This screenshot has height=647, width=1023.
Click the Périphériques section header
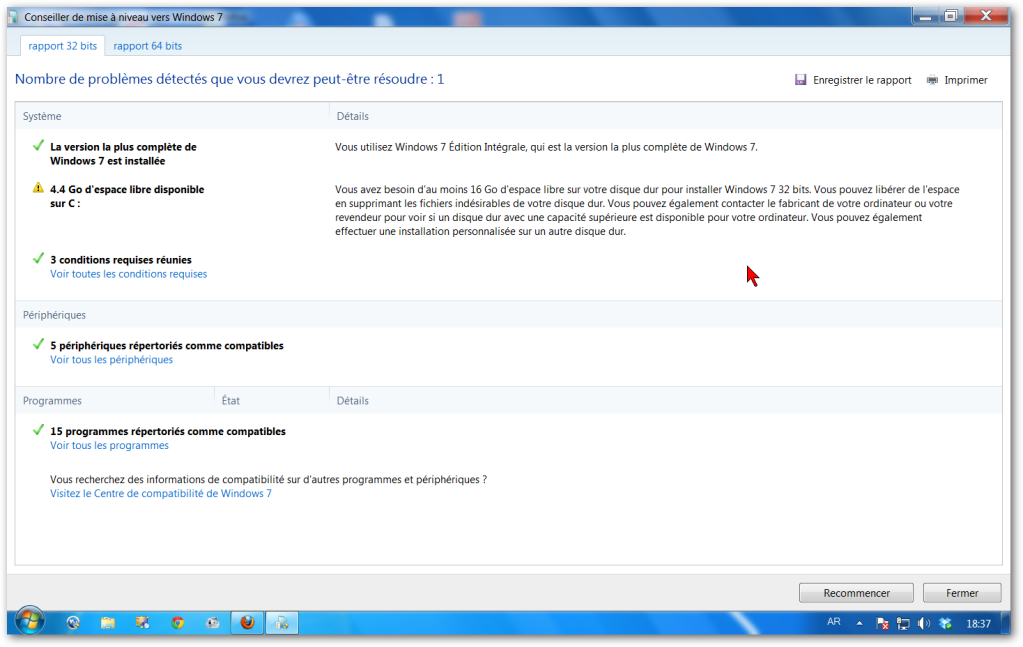click(54, 315)
